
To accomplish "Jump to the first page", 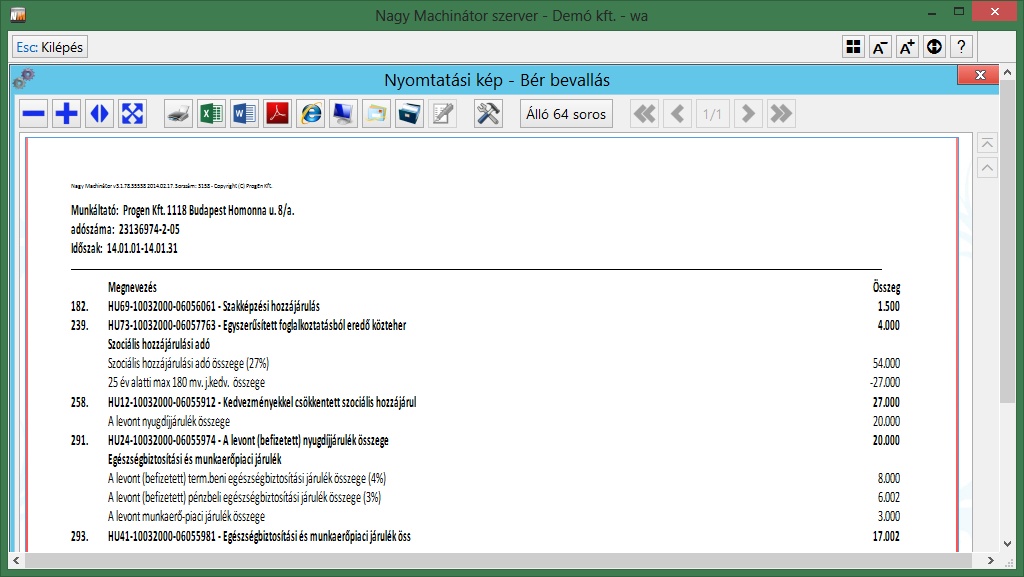I will pos(645,114).
